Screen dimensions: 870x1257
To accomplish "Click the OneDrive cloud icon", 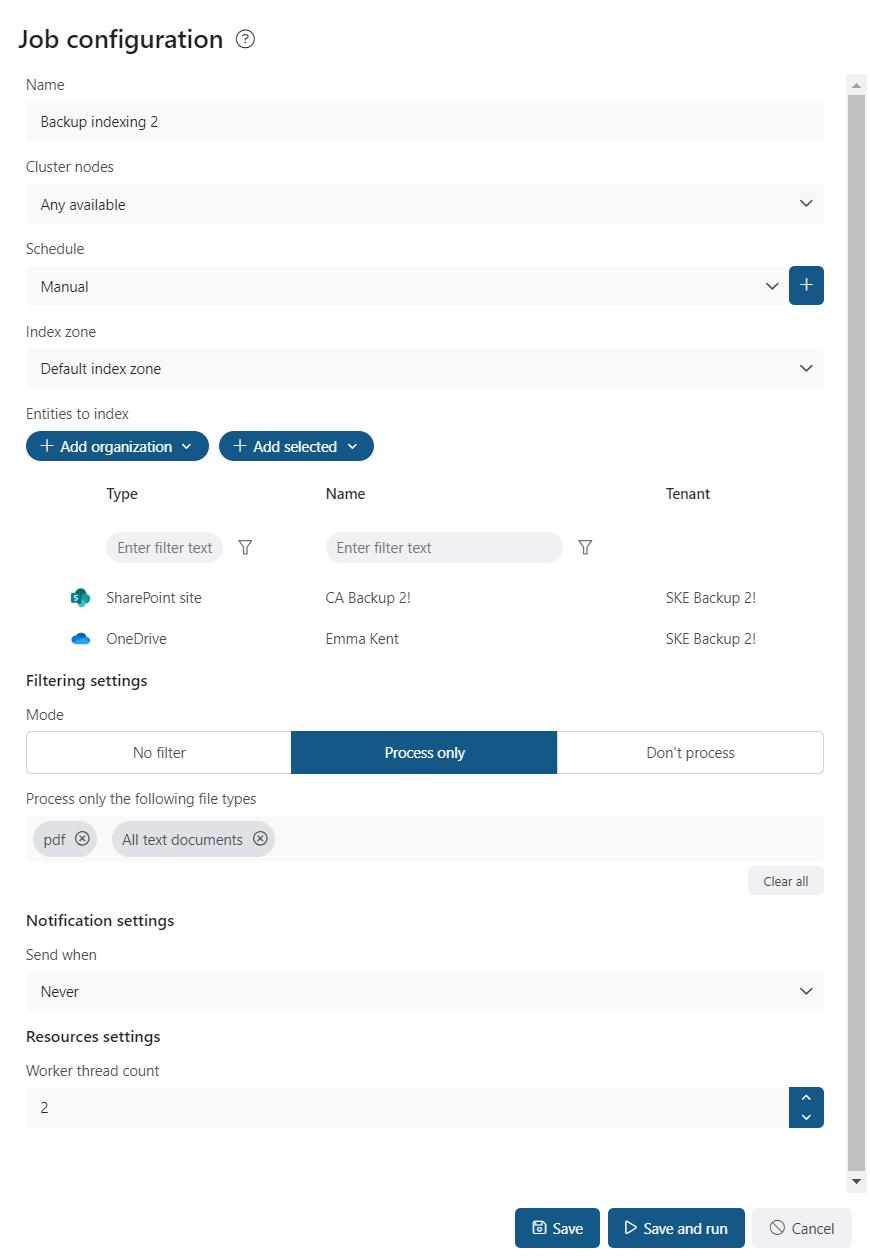I will pyautogui.click(x=80, y=639).
